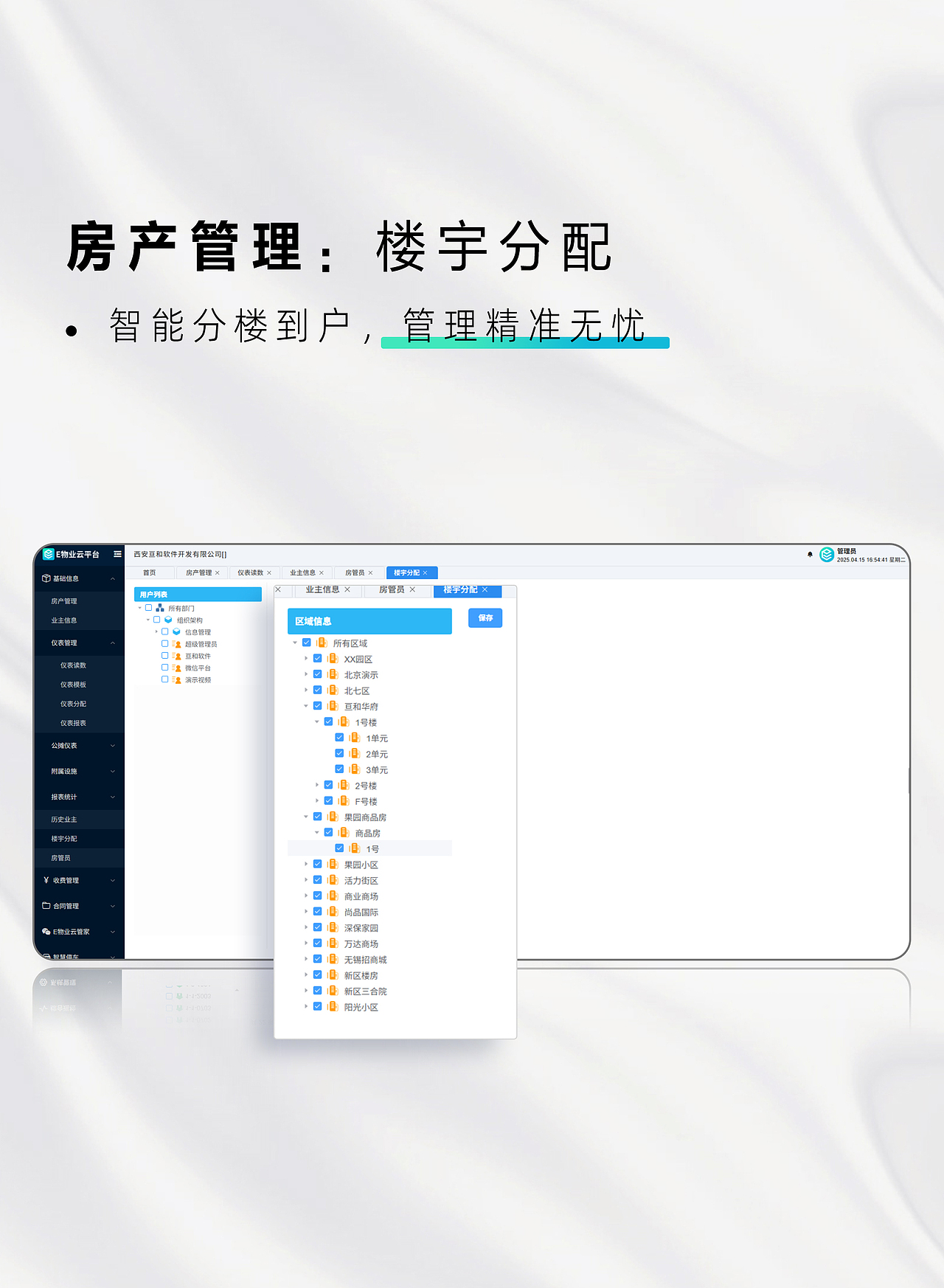The height and width of the screenshot is (1288, 944).
Task: Select the 深保家园 region label
Action: coord(361,928)
